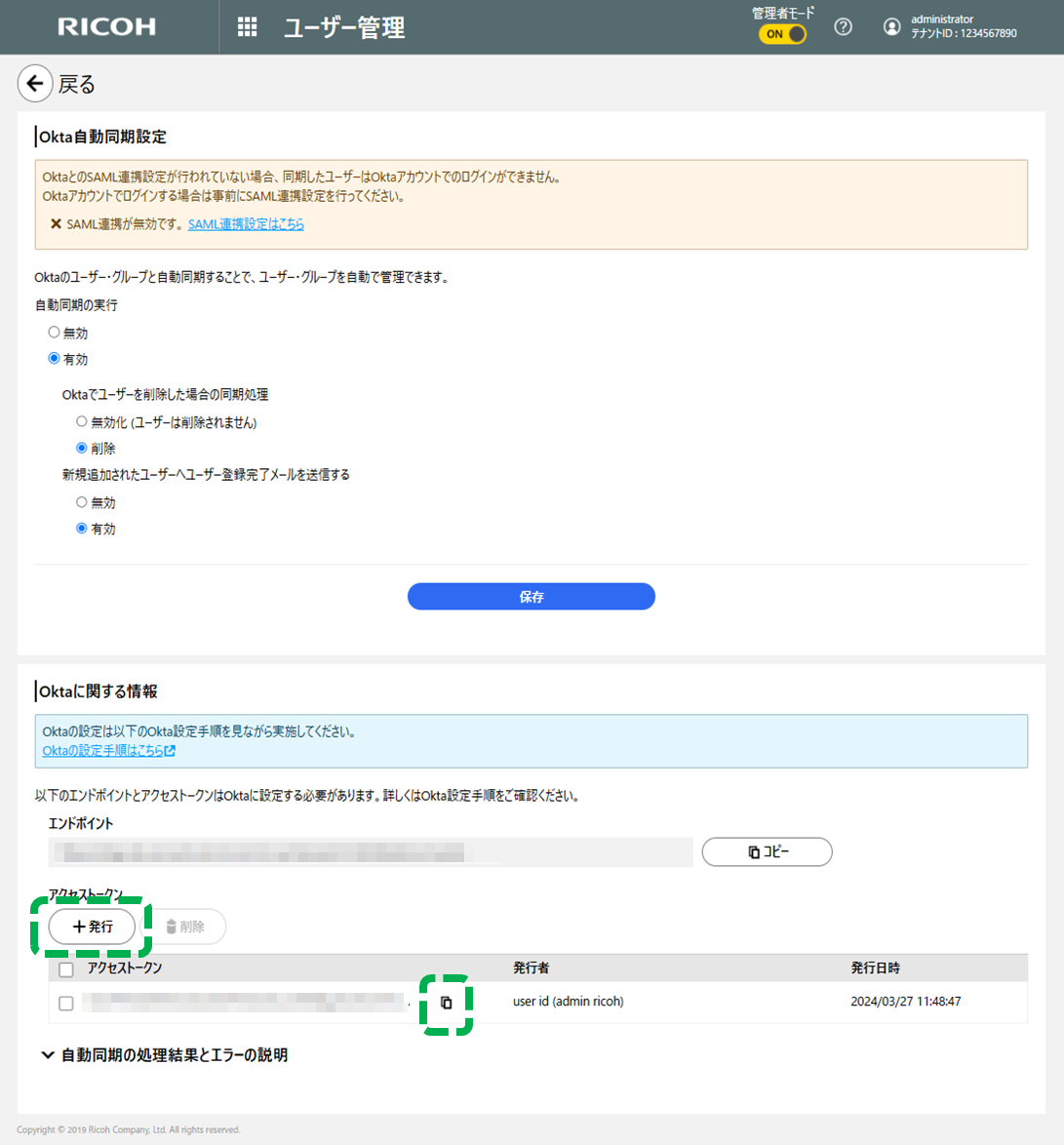This screenshot has height=1145, width=1064.
Task: Select 有効 for 自動同期の実行
Action: [54, 359]
